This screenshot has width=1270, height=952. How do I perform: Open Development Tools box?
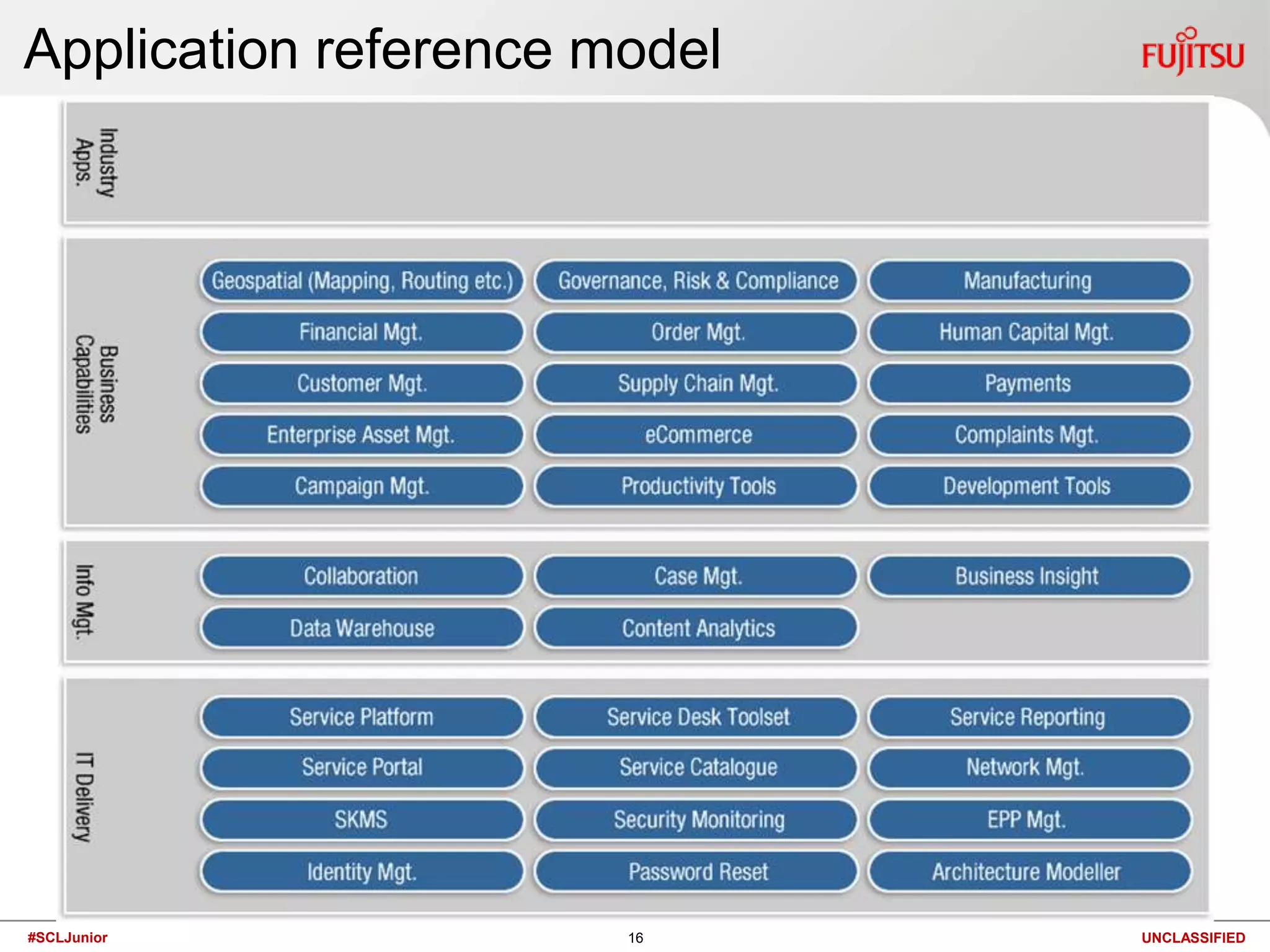click(x=1029, y=487)
